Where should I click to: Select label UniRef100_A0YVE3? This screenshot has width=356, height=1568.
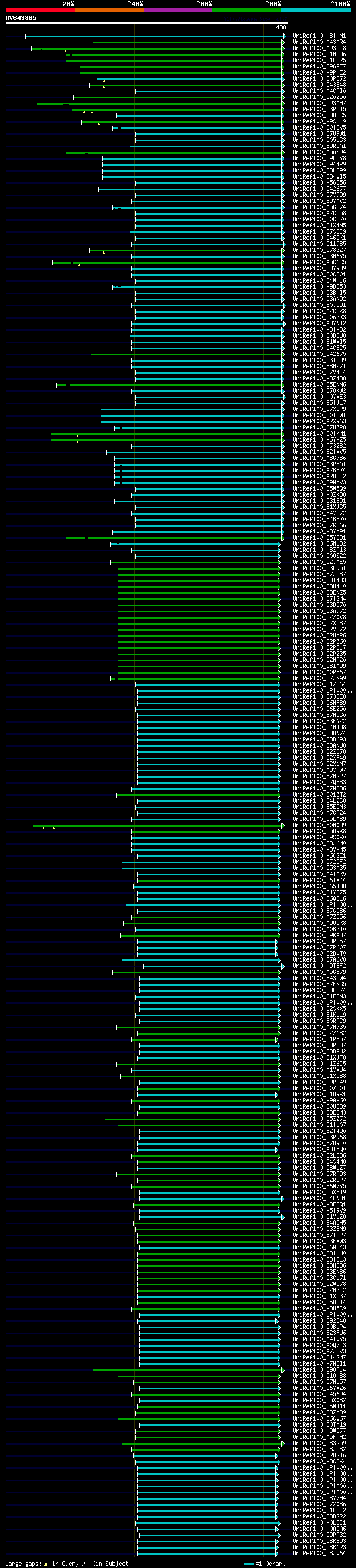[x=319, y=397]
